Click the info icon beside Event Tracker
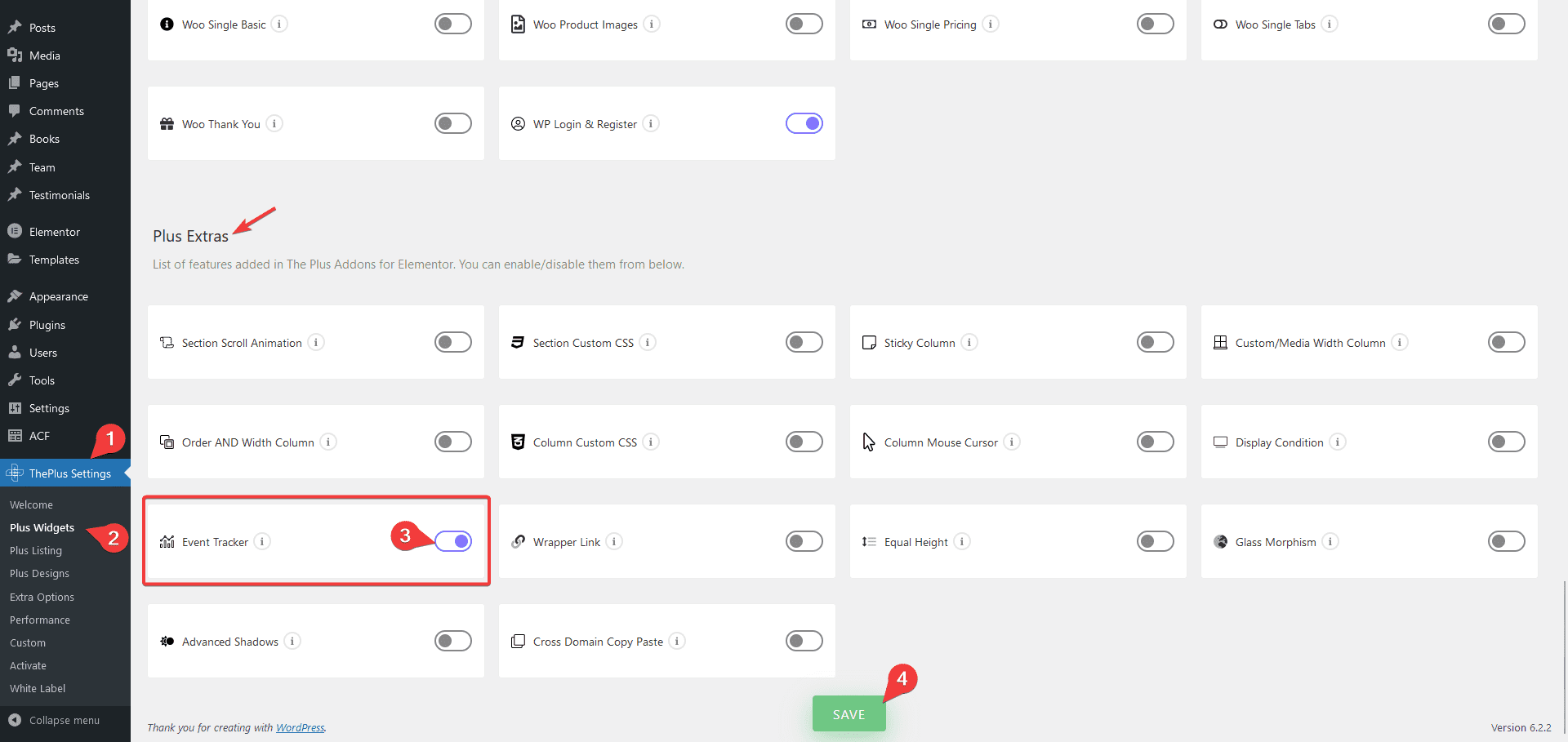Viewport: 1568px width, 742px height. 262,541
